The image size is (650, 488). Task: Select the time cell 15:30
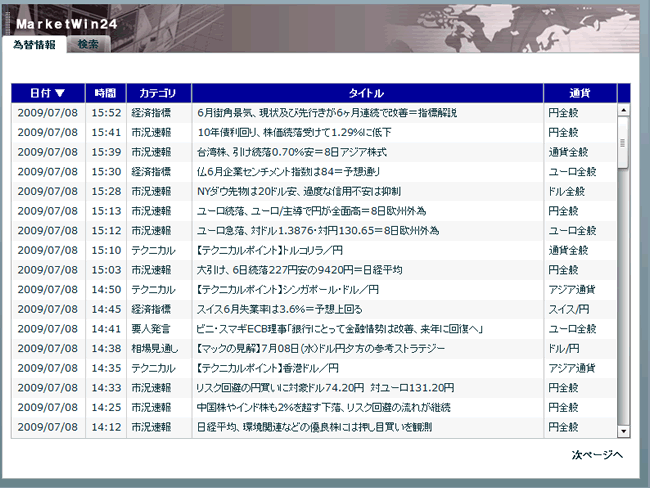[106, 172]
